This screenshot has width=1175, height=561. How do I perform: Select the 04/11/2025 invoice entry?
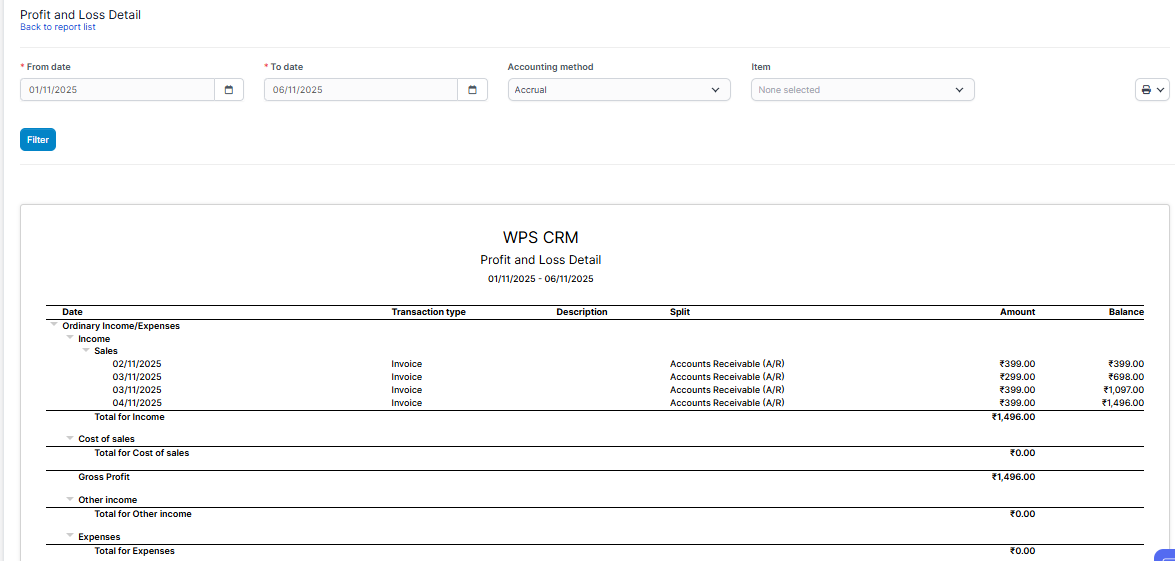tap(137, 403)
